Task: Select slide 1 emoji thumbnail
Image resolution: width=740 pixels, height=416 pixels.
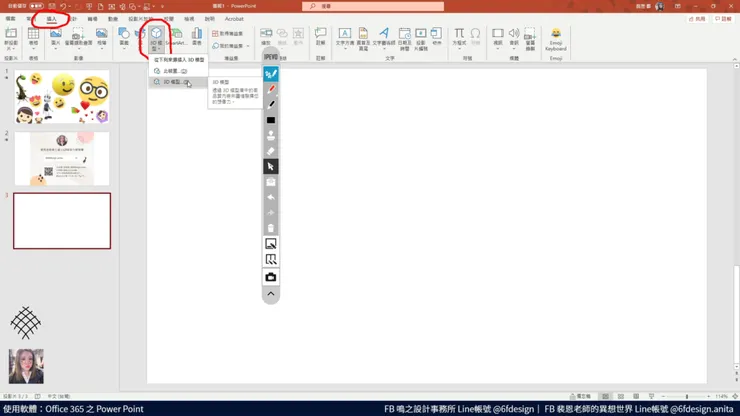Action: tap(62, 97)
